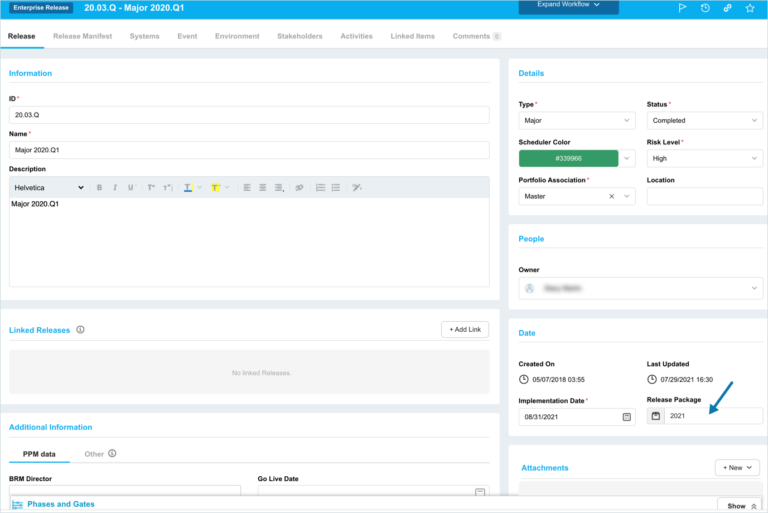Click the Expand Workflow button

[568, 6]
